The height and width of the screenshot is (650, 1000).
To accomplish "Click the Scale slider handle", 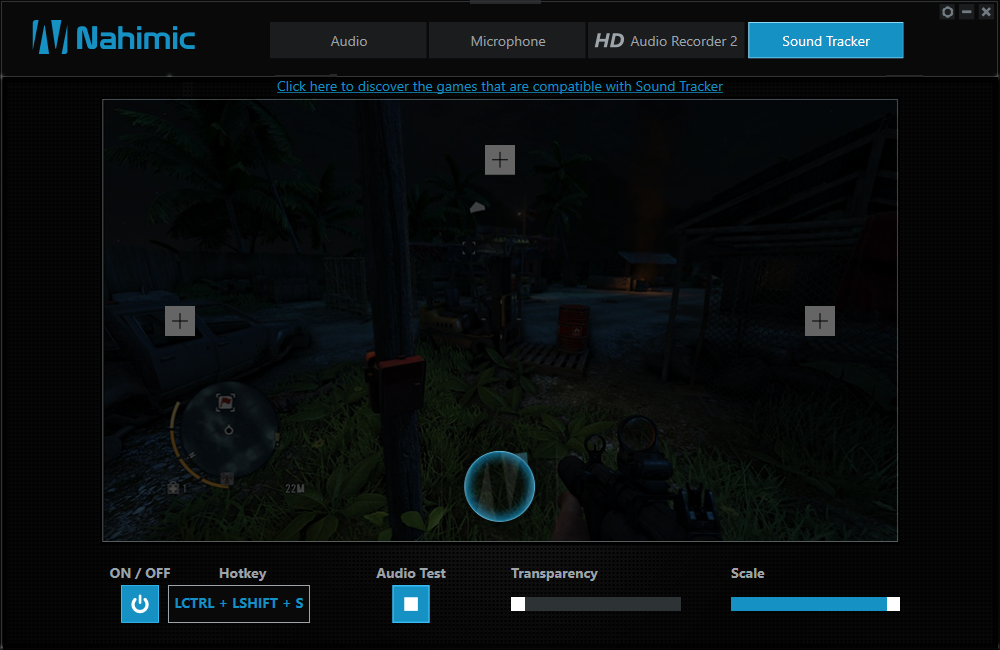I will point(893,604).
